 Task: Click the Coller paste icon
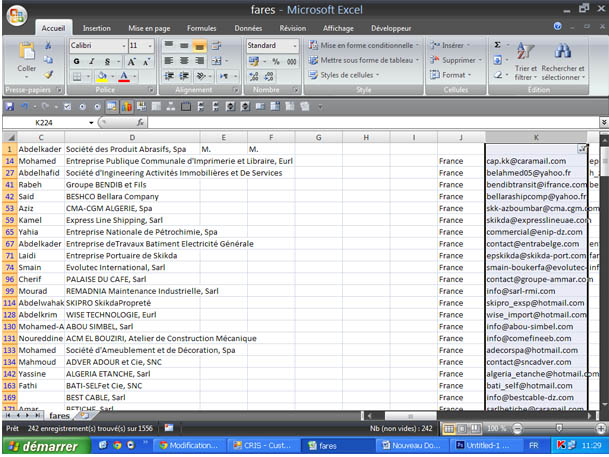pyautogui.click(x=26, y=52)
